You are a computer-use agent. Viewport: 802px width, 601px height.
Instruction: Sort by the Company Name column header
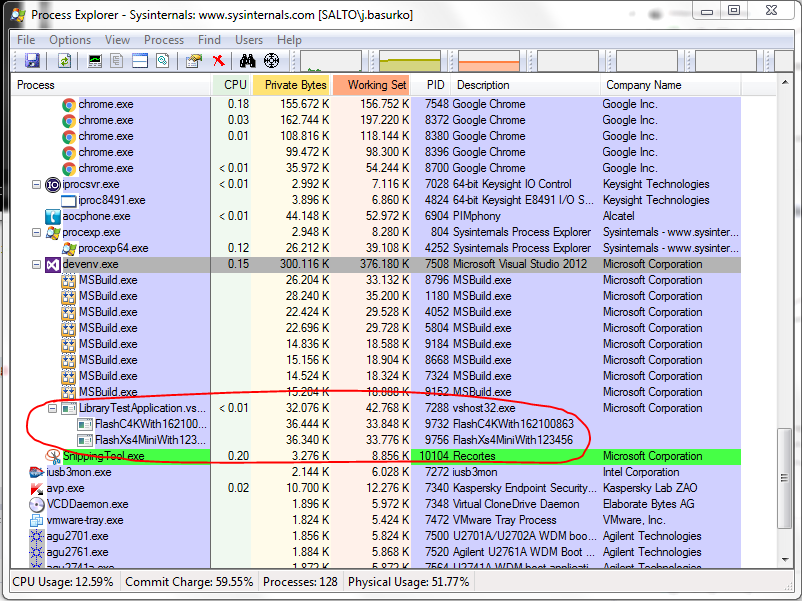[671, 85]
